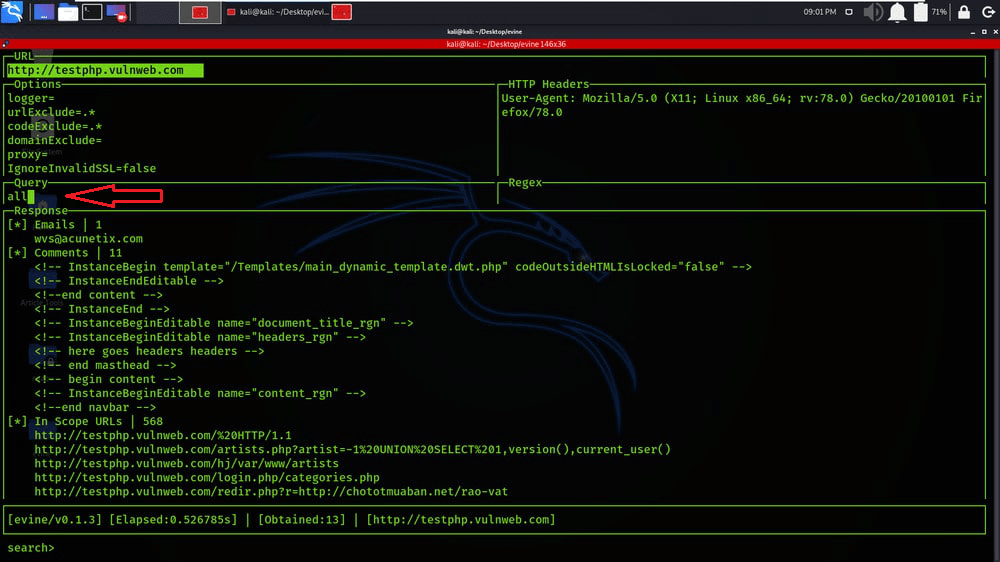Click the [*] Emails | 1 heading
Screen dimensions: 1000x562
pos(54,225)
